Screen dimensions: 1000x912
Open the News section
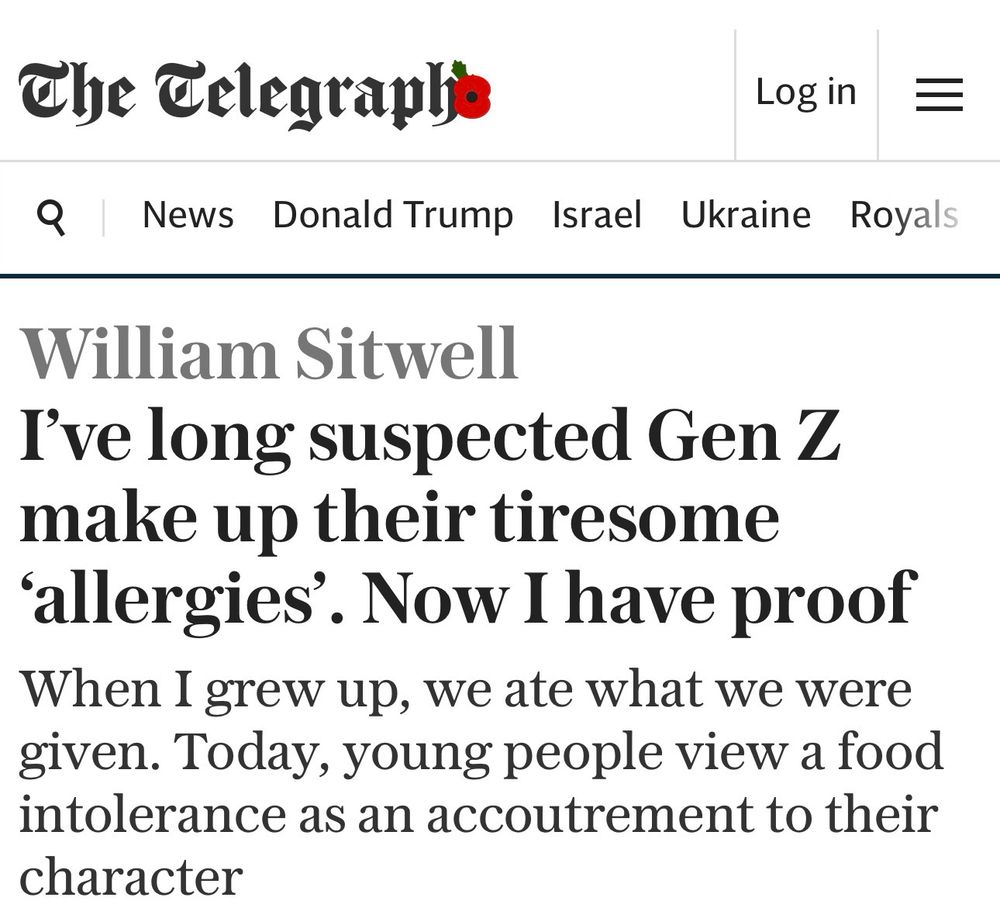pos(188,214)
